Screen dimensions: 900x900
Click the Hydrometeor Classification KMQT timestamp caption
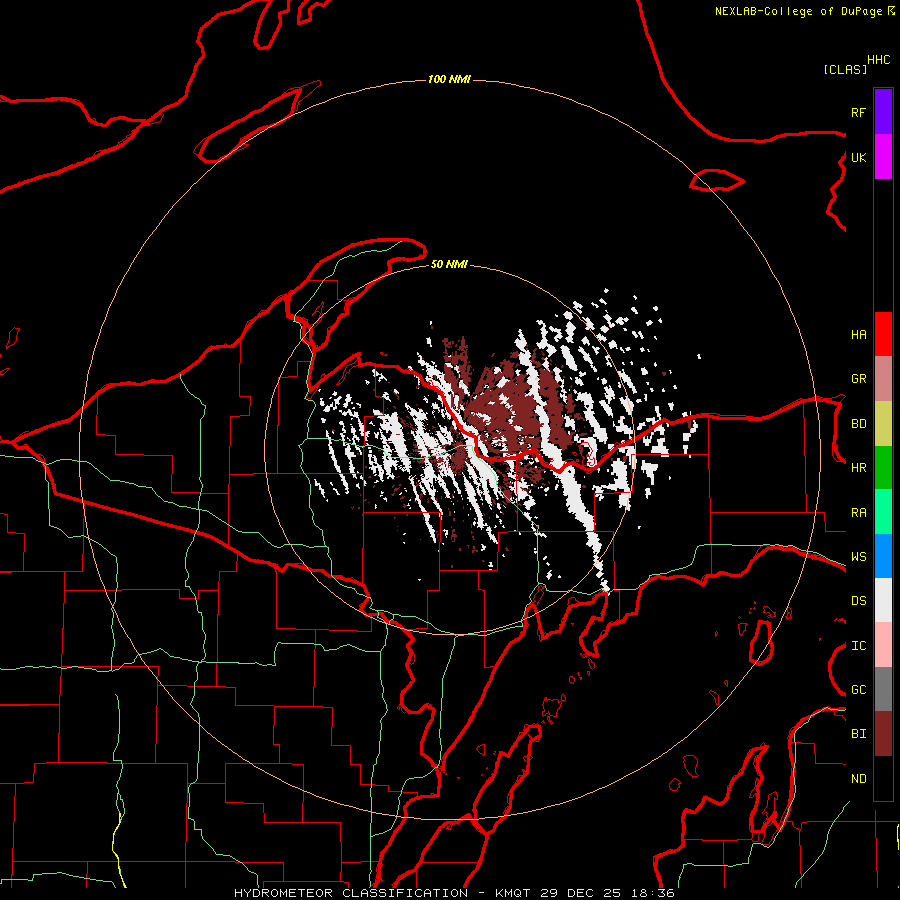(x=454, y=893)
